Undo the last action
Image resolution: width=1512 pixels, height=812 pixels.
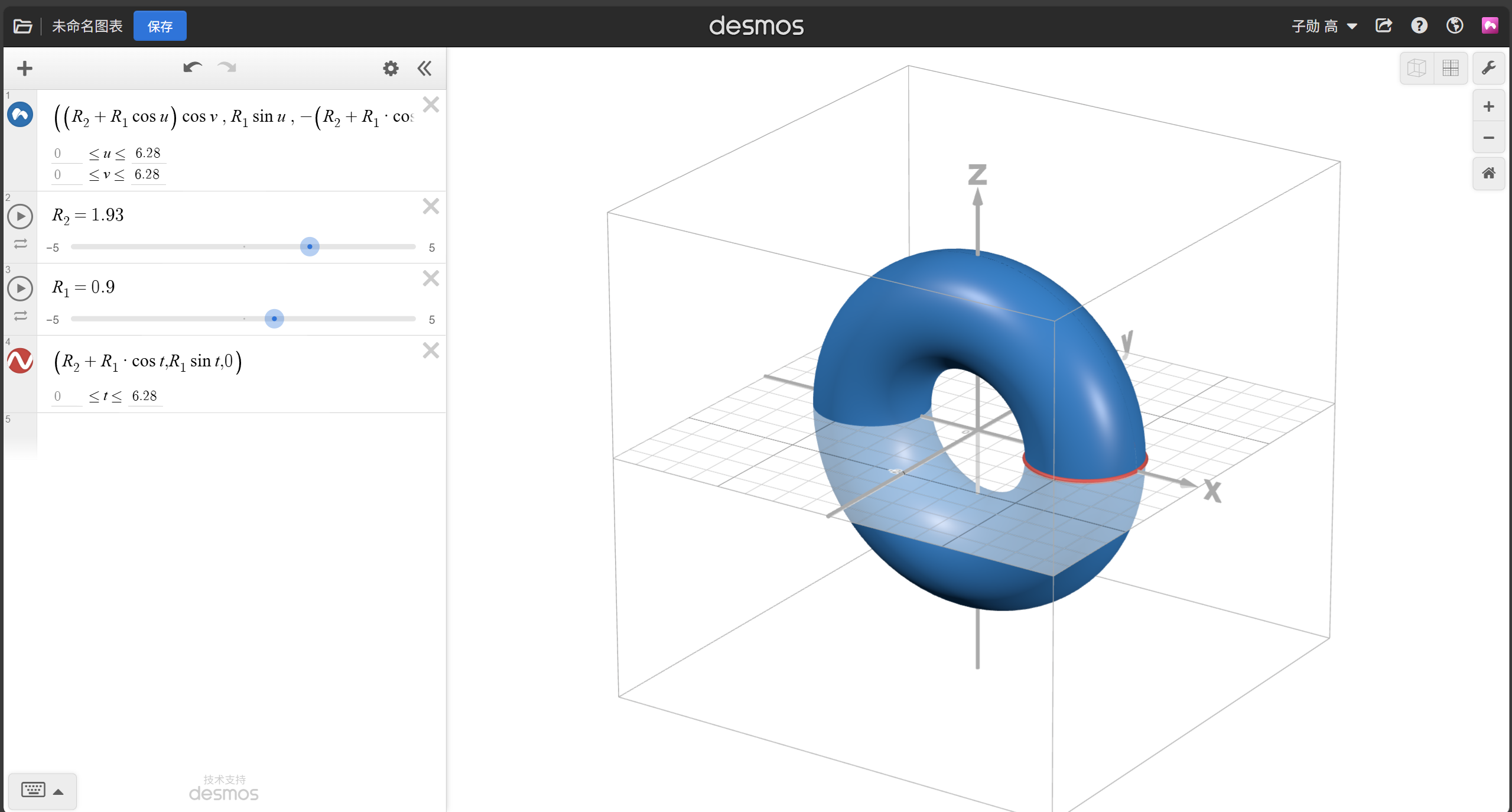pos(193,67)
